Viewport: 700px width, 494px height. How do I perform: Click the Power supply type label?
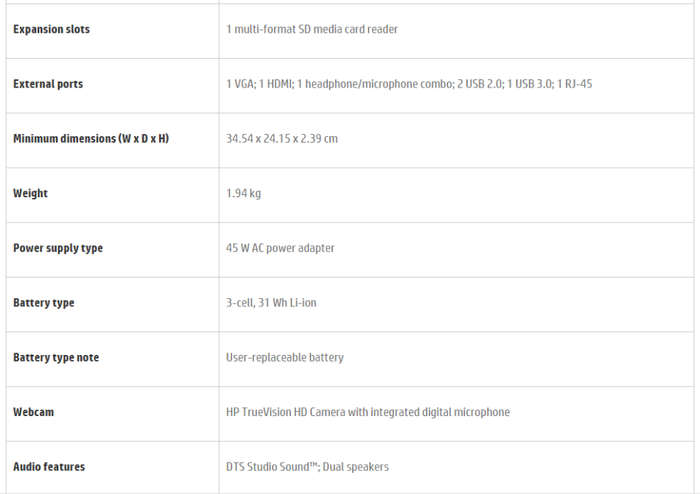[x=58, y=248]
